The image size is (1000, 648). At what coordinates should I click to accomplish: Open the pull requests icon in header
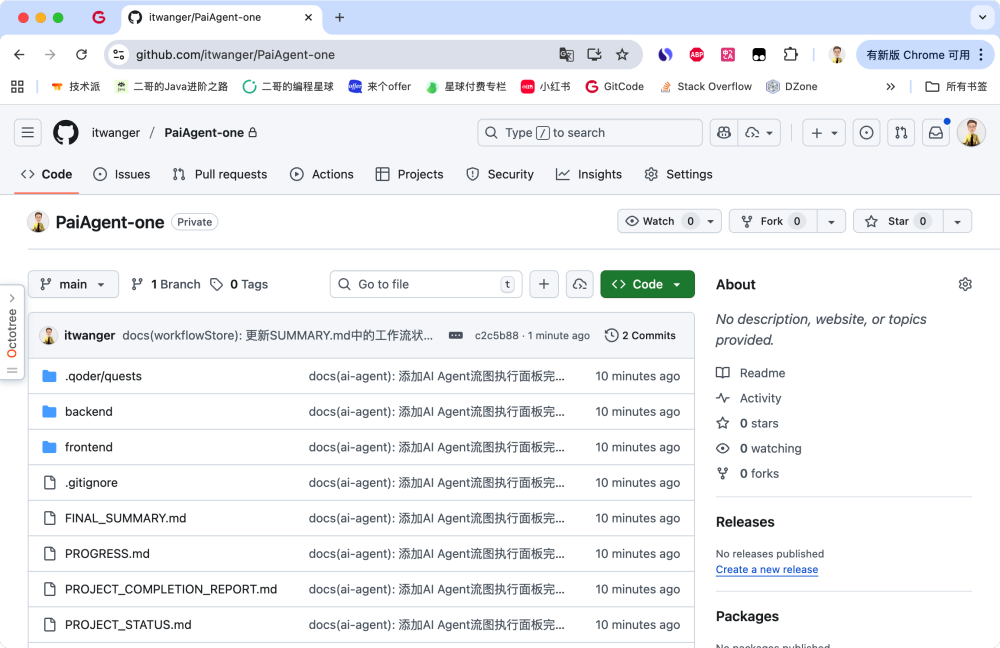[x=901, y=133]
